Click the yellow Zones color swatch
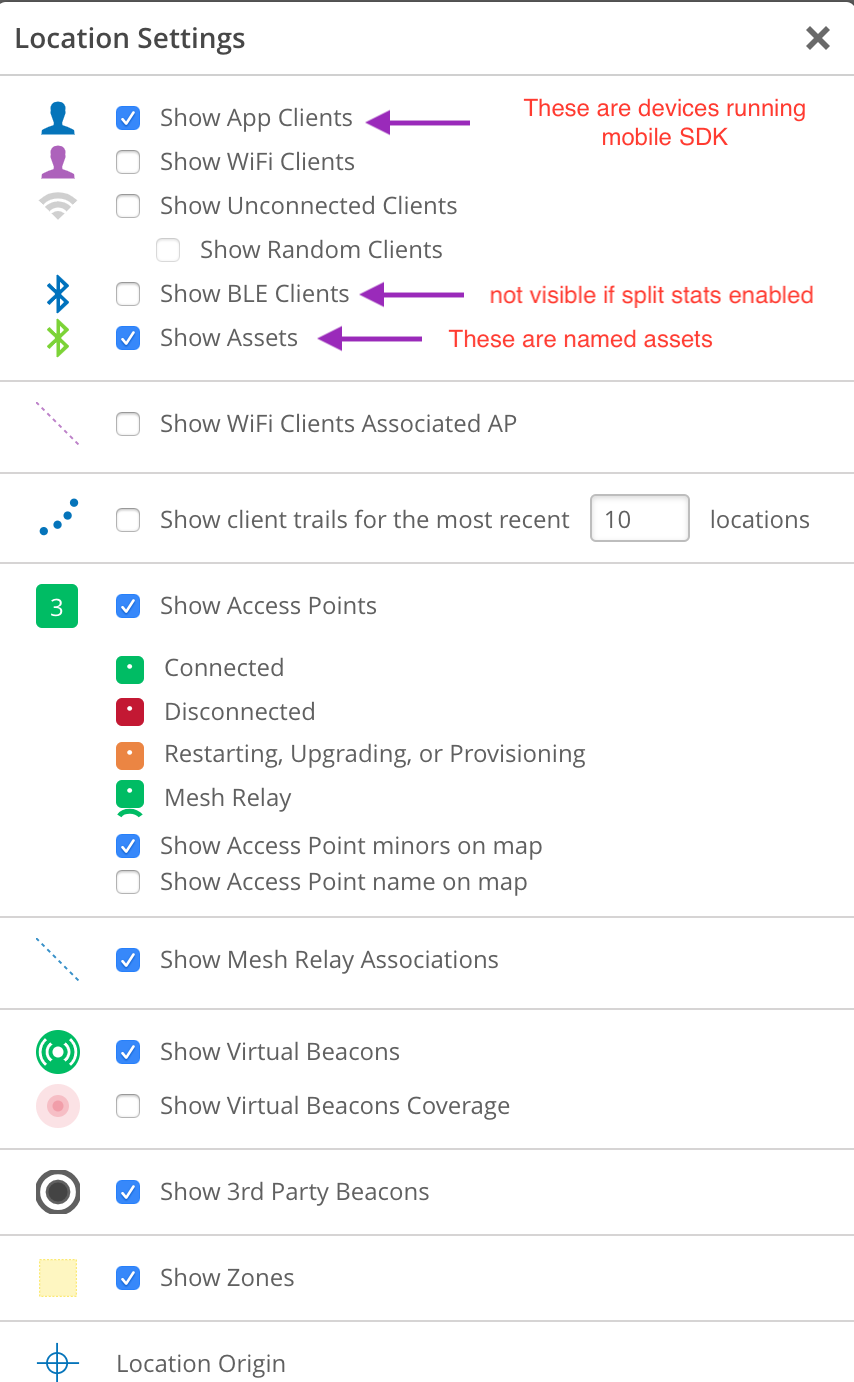This screenshot has height=1382, width=854. coord(58,1278)
